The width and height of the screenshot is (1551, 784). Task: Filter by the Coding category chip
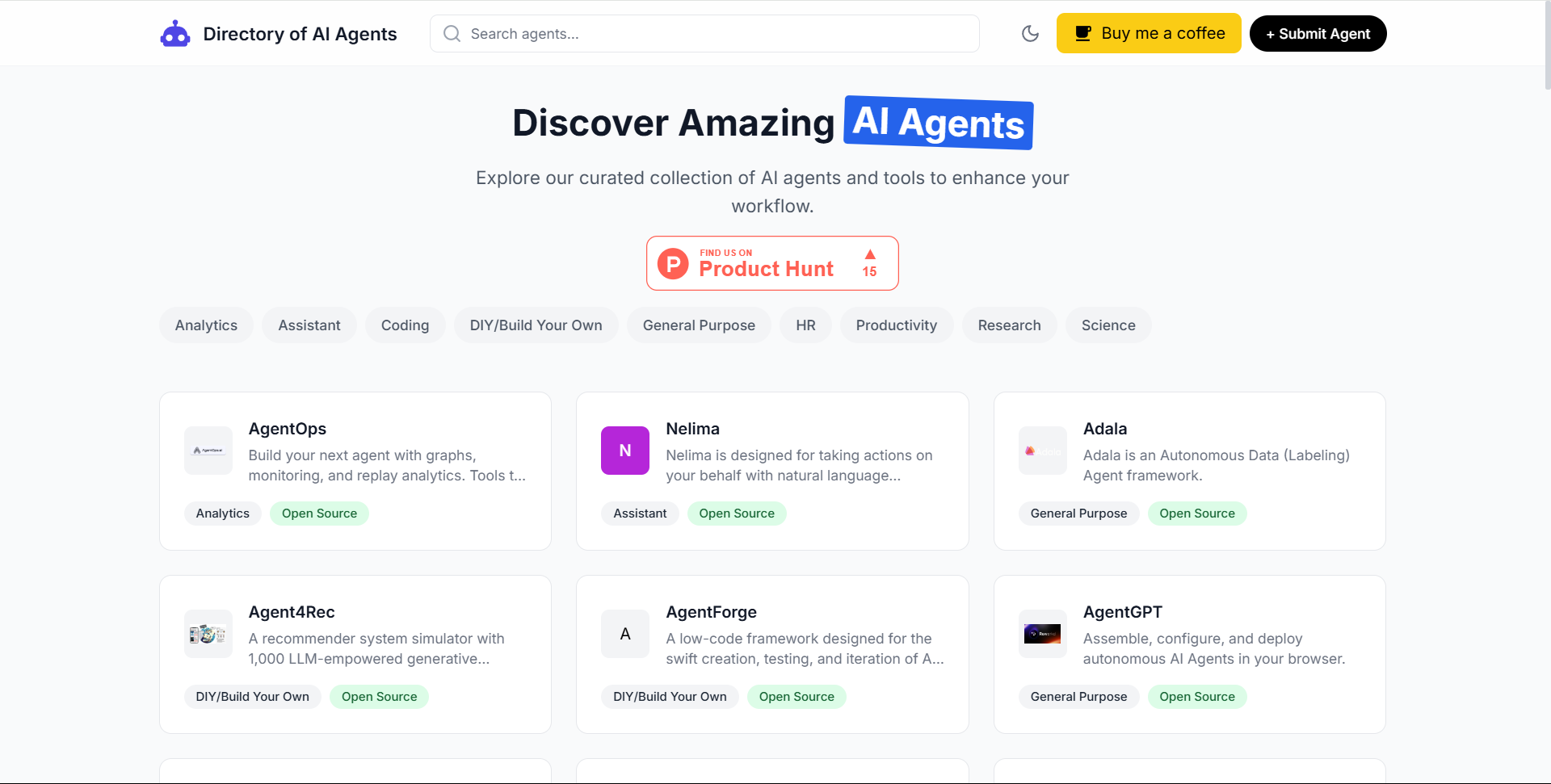pos(405,325)
